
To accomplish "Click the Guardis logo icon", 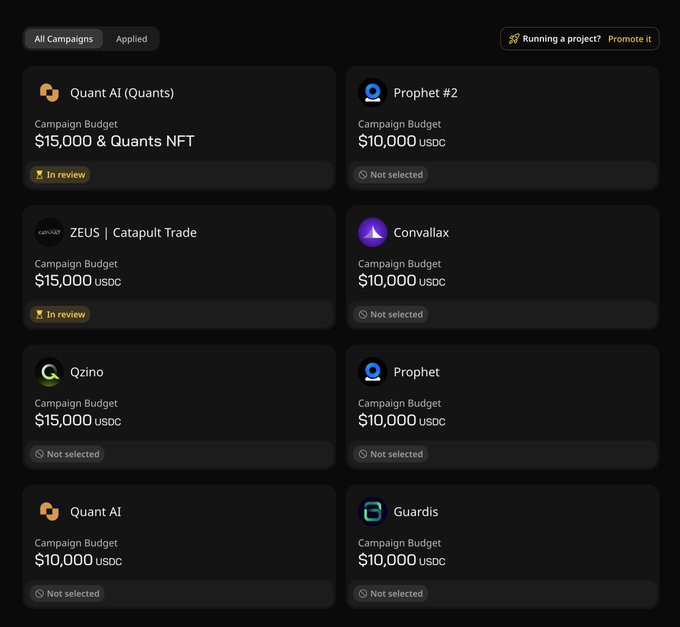I will [x=373, y=512].
